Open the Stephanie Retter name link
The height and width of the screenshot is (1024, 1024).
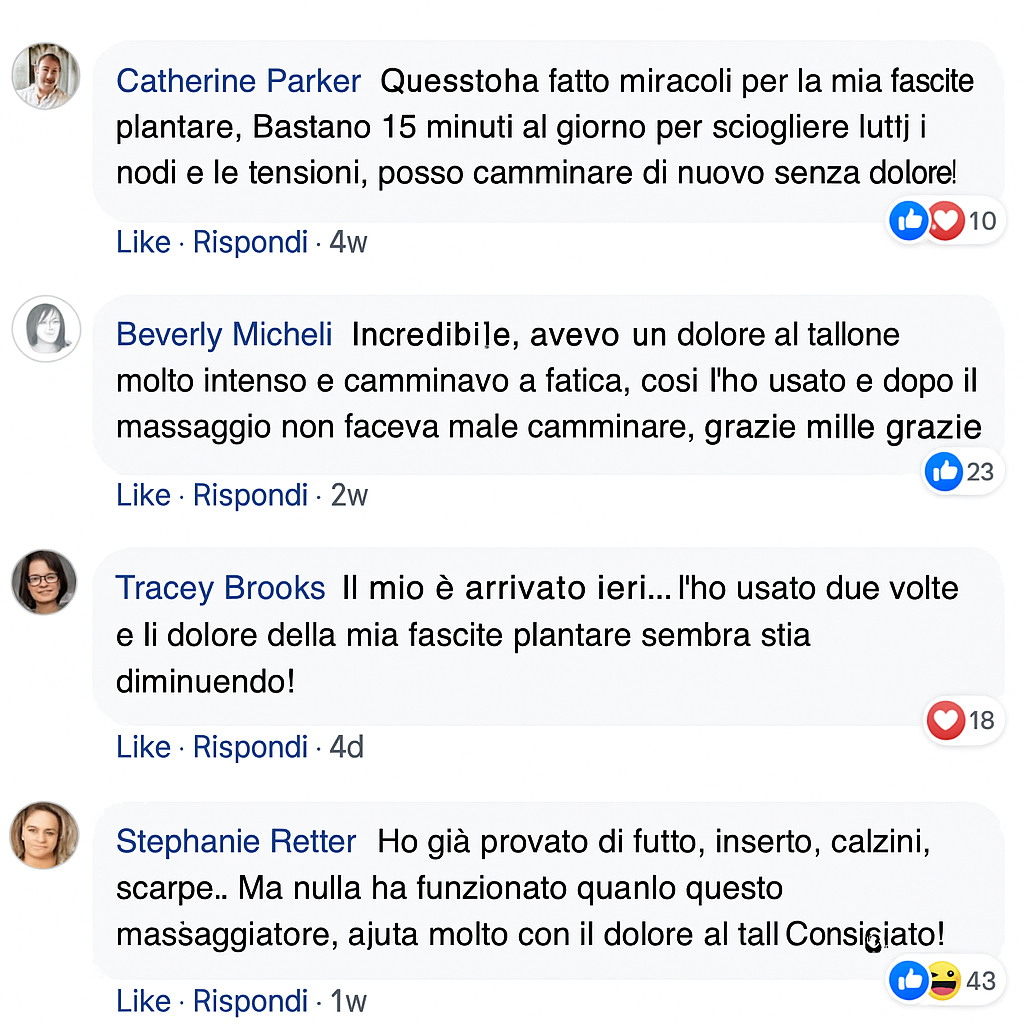tap(236, 842)
